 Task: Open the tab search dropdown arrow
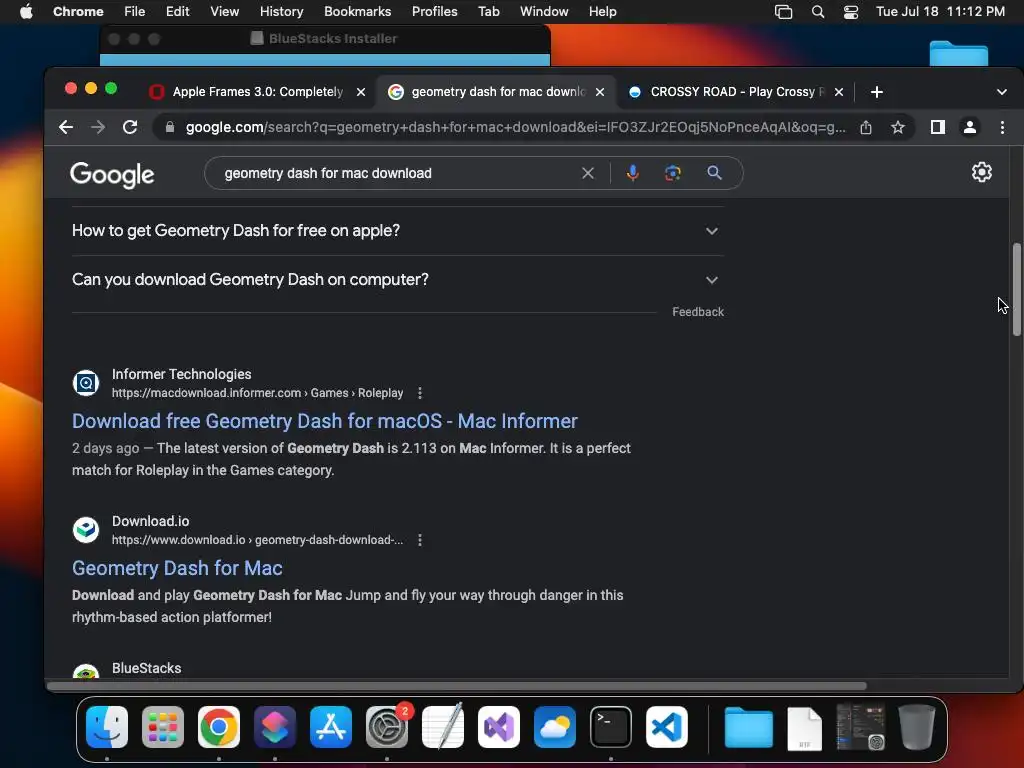(x=1002, y=92)
